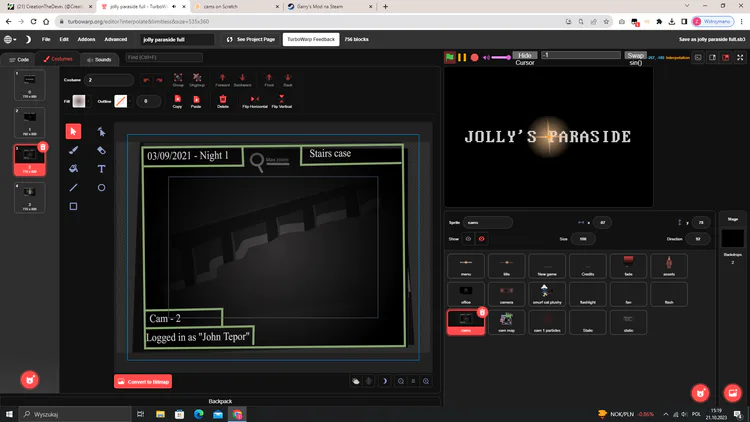Click the Hide button above the stage
Screen dimensions: 750x422
click(525, 56)
